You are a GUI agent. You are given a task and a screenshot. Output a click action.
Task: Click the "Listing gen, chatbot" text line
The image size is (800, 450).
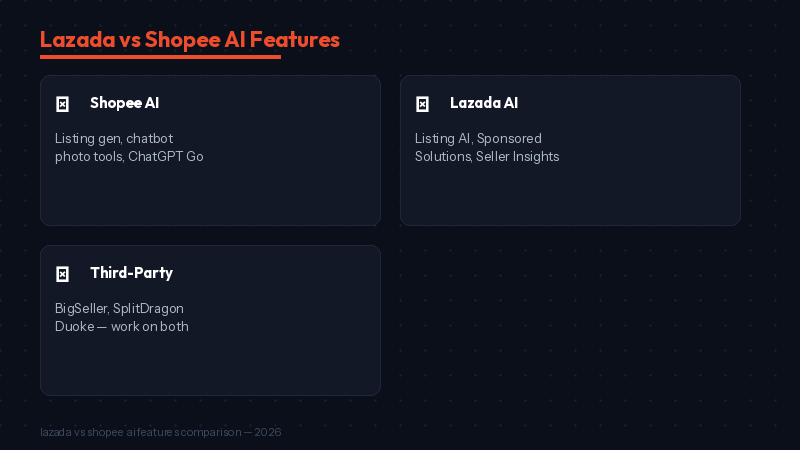click(x=114, y=138)
